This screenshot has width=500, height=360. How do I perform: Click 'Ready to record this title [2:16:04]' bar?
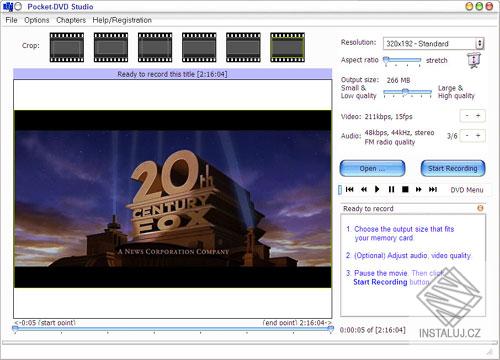coord(172,74)
